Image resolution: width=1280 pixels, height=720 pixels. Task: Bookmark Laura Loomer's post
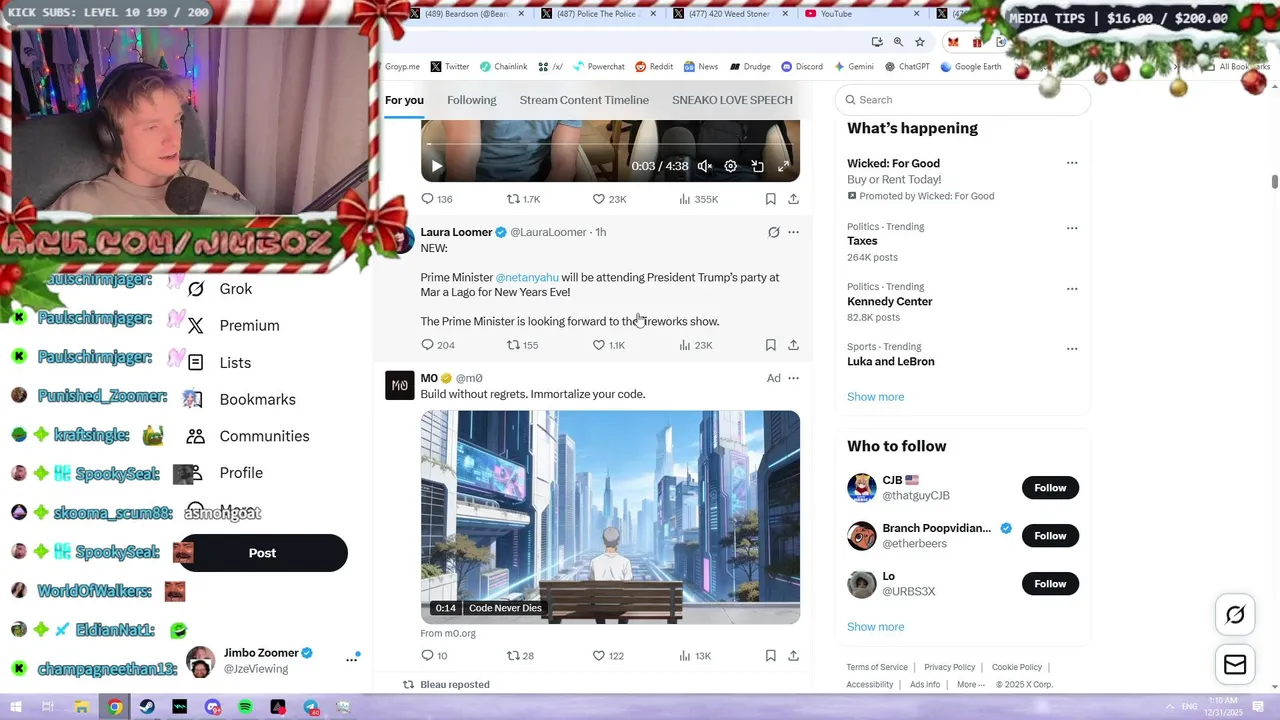pyautogui.click(x=770, y=345)
